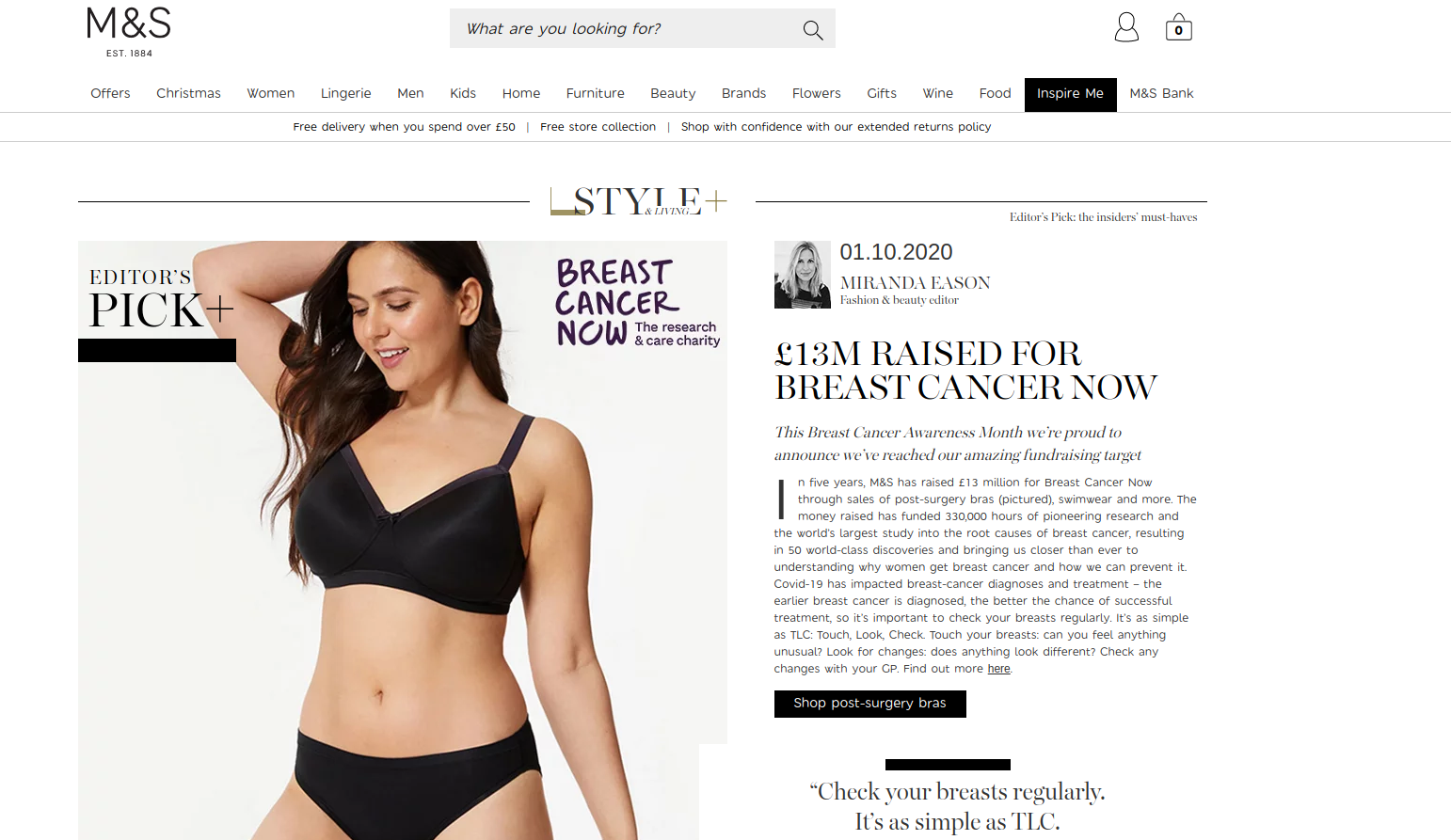Click Shop post-surgery bras button
Image resolution: width=1451 pixels, height=840 pixels.
(869, 704)
